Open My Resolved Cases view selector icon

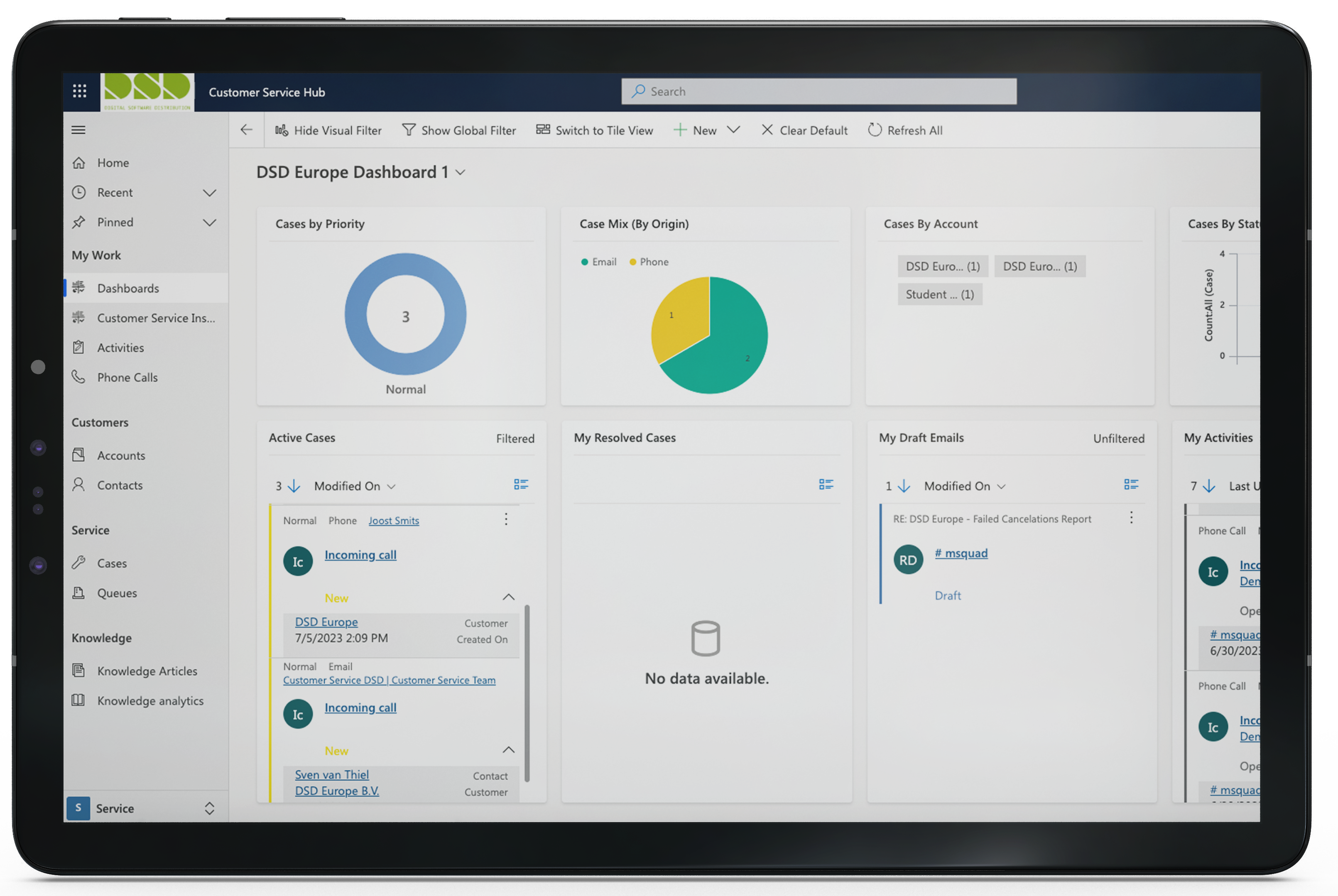tap(826, 485)
